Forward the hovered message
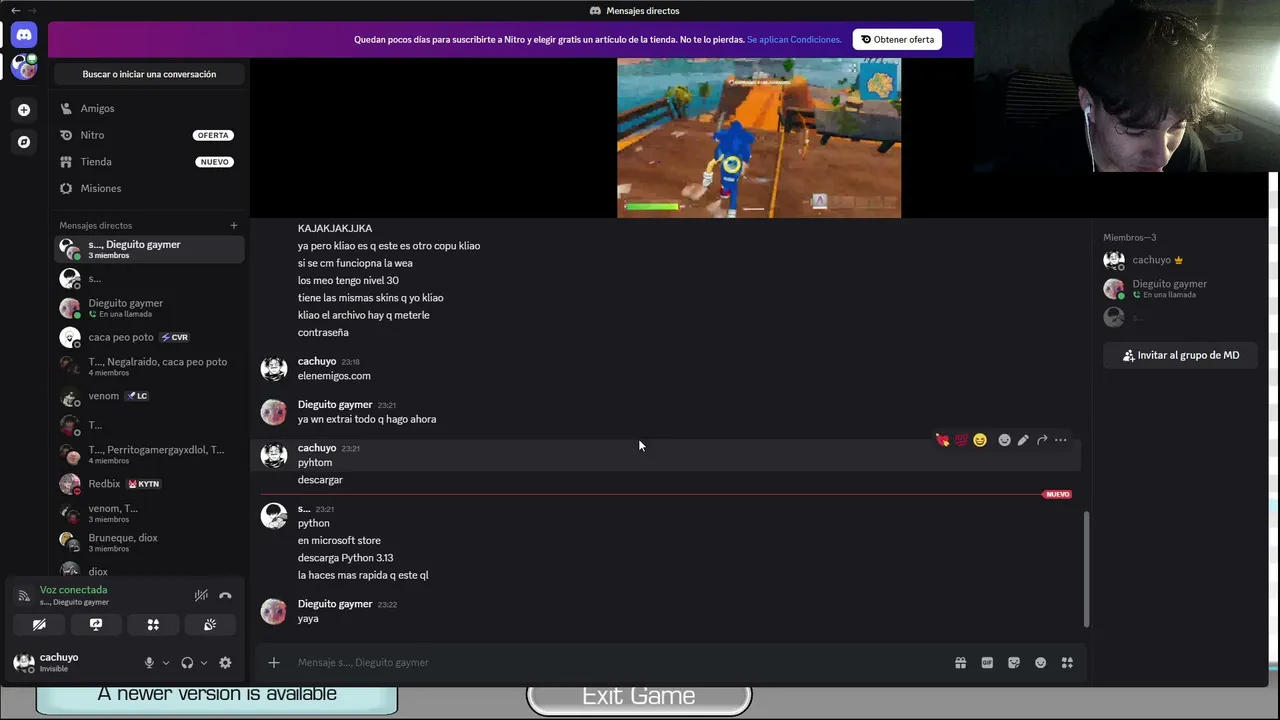Image resolution: width=1280 pixels, height=720 pixels. pos(1042,440)
